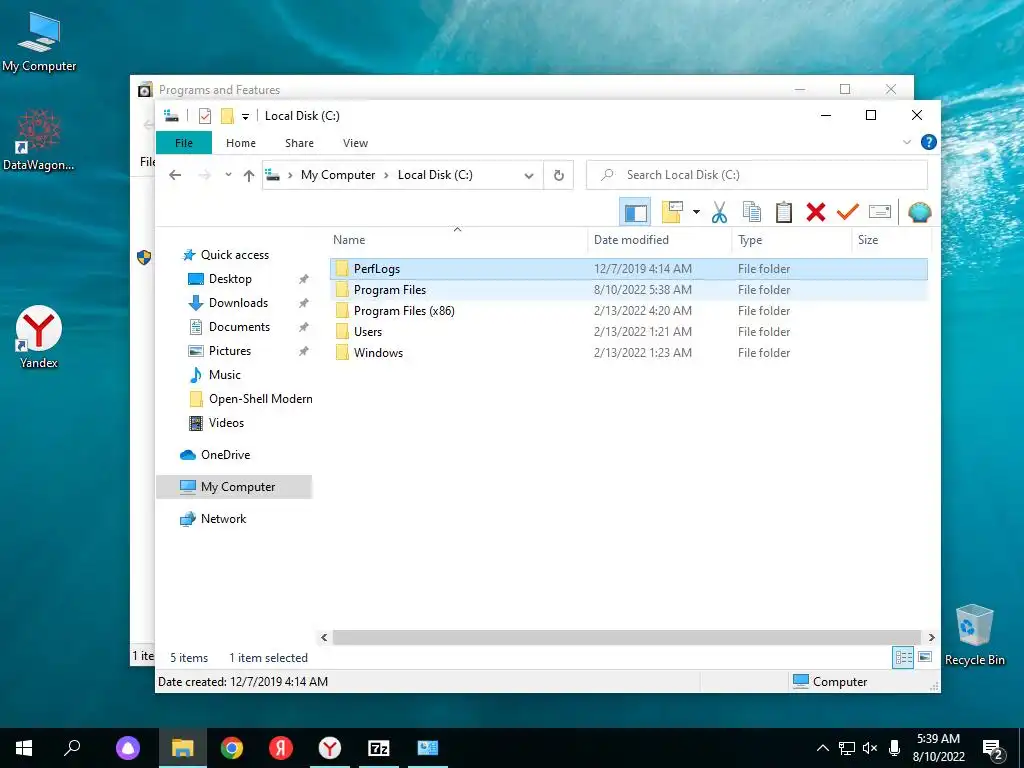
Task: Open Music in the navigation pane
Action: pos(225,375)
